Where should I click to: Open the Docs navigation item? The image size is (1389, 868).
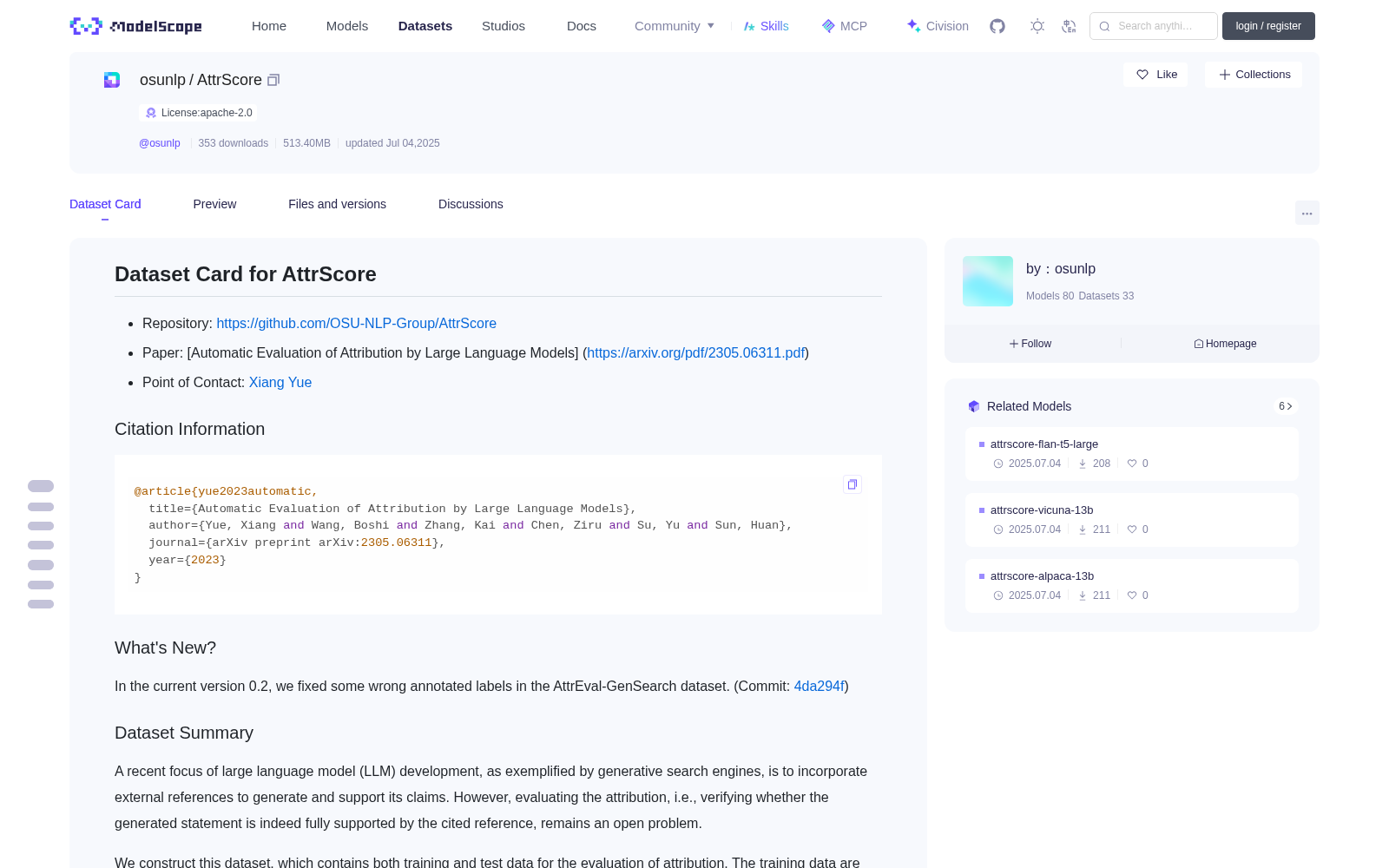click(582, 26)
